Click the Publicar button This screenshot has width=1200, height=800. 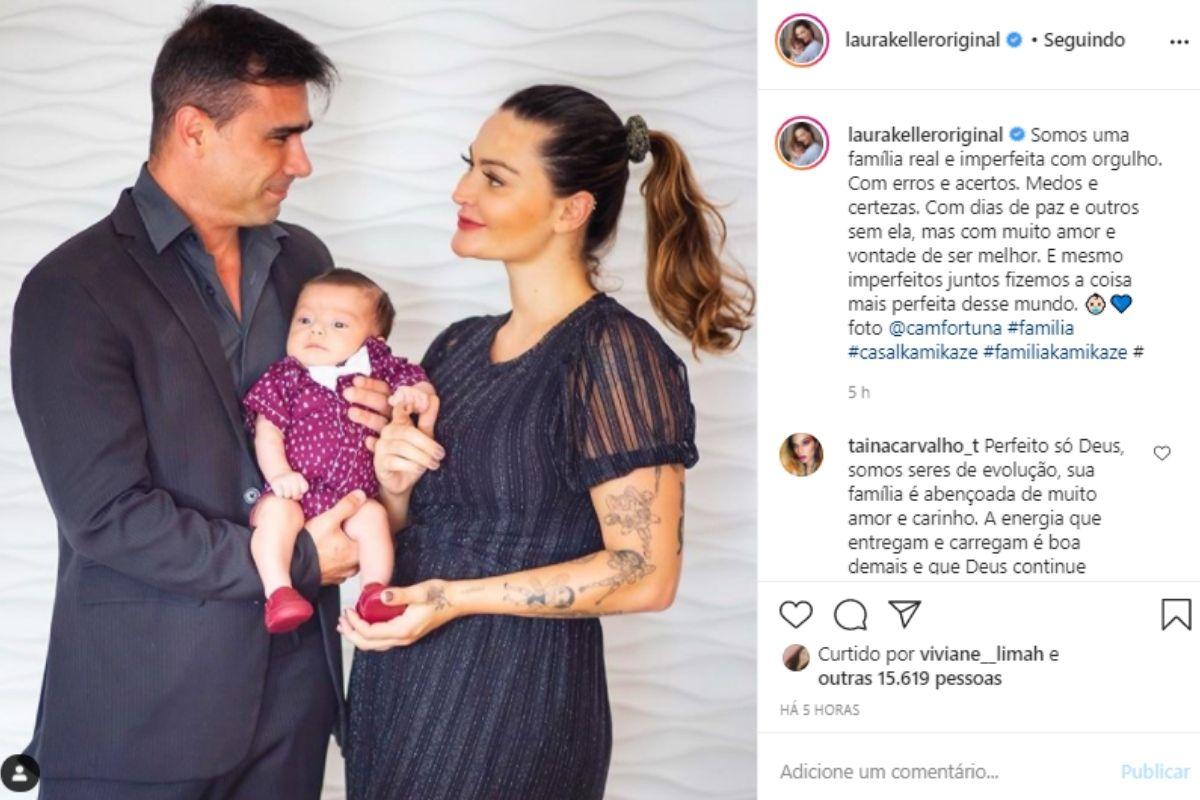pyautogui.click(x=1155, y=772)
